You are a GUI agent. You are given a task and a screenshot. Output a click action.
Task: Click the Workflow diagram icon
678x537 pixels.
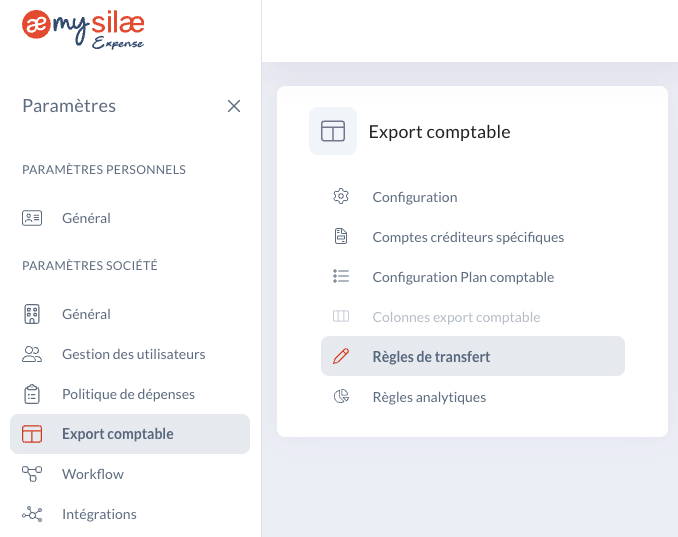point(32,474)
